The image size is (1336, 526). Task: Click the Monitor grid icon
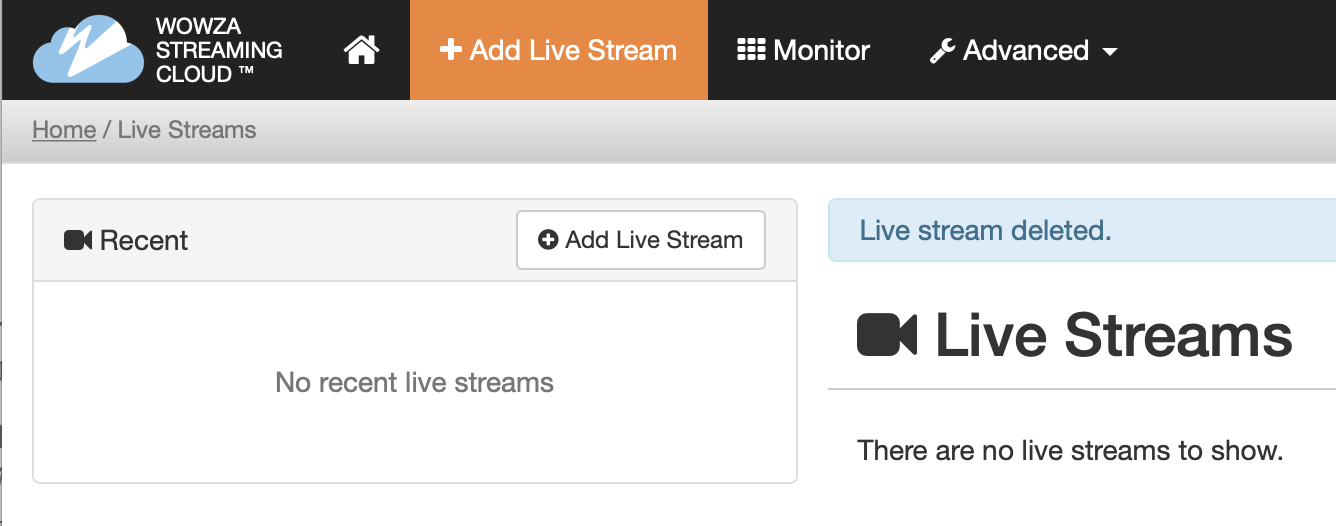751,50
